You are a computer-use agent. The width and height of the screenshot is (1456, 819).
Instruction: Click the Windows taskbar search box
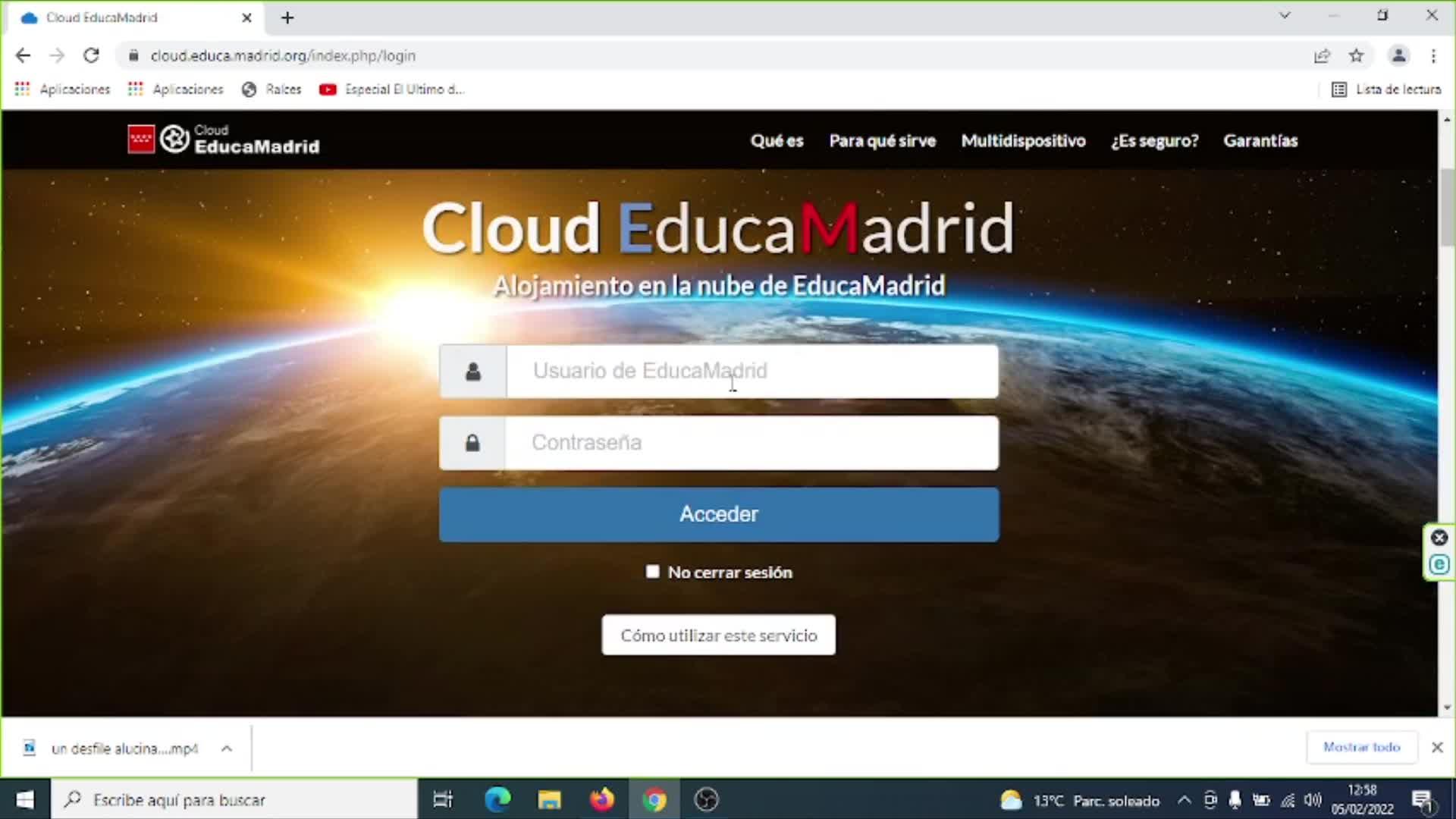pos(234,799)
